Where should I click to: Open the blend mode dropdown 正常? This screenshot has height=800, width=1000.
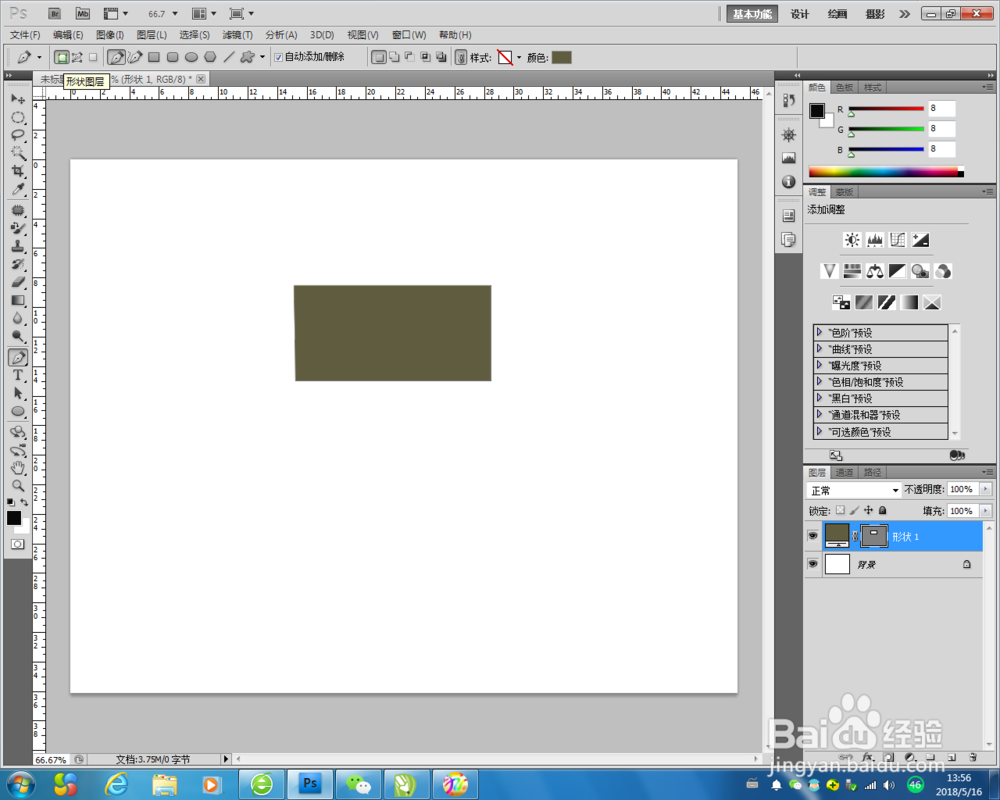853,490
